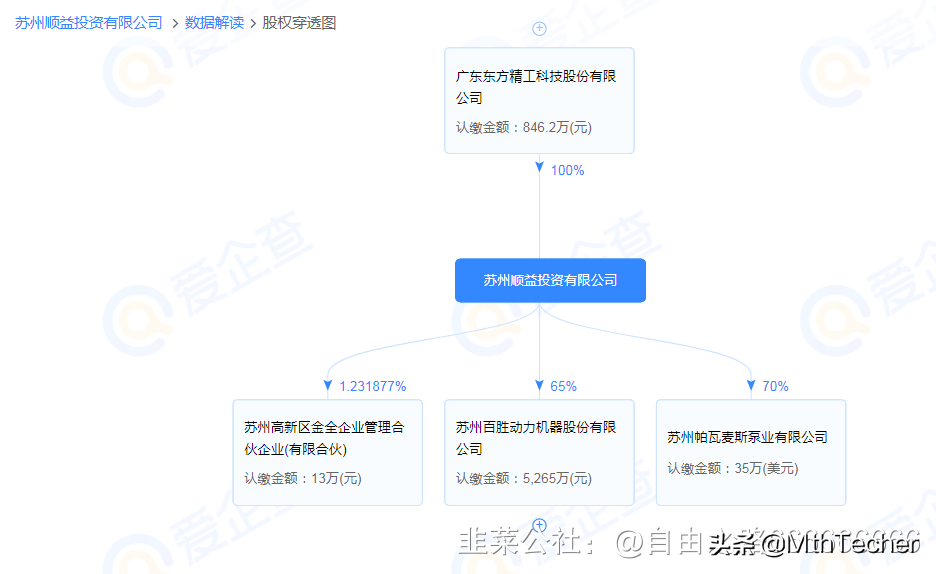Click the 100% shareholding label
936x574 pixels.
click(x=567, y=171)
